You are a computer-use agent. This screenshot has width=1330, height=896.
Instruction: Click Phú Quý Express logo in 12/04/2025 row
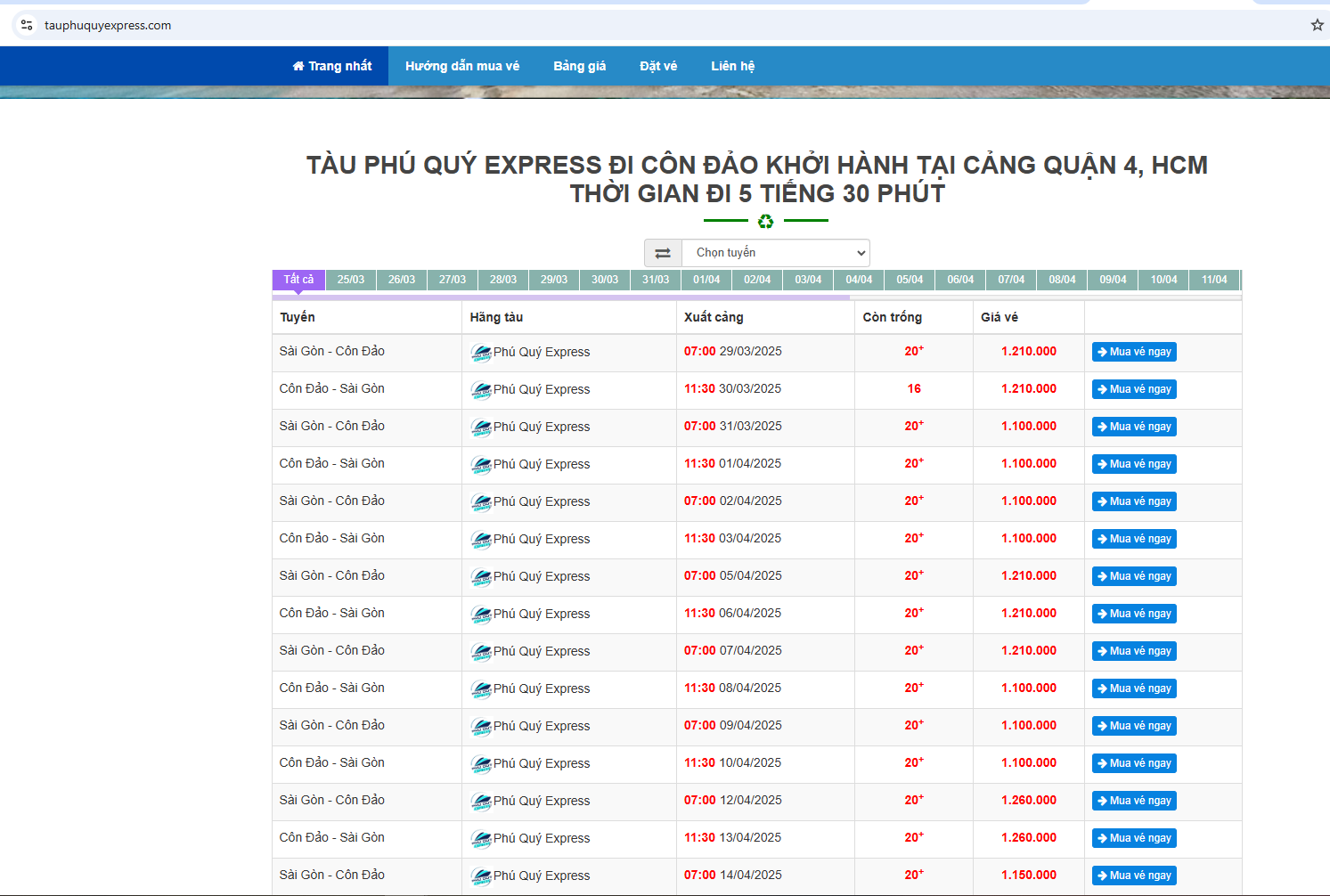(x=481, y=802)
